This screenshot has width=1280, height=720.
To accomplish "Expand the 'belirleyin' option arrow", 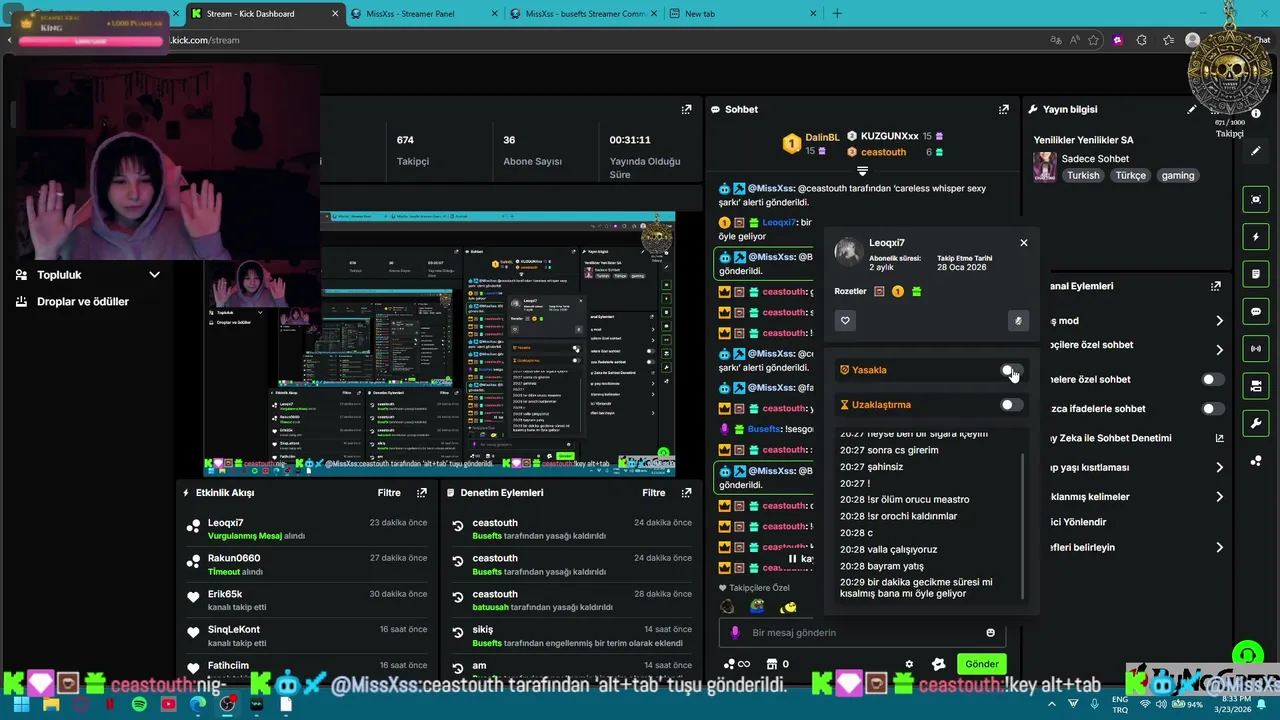I will click(1219, 548).
